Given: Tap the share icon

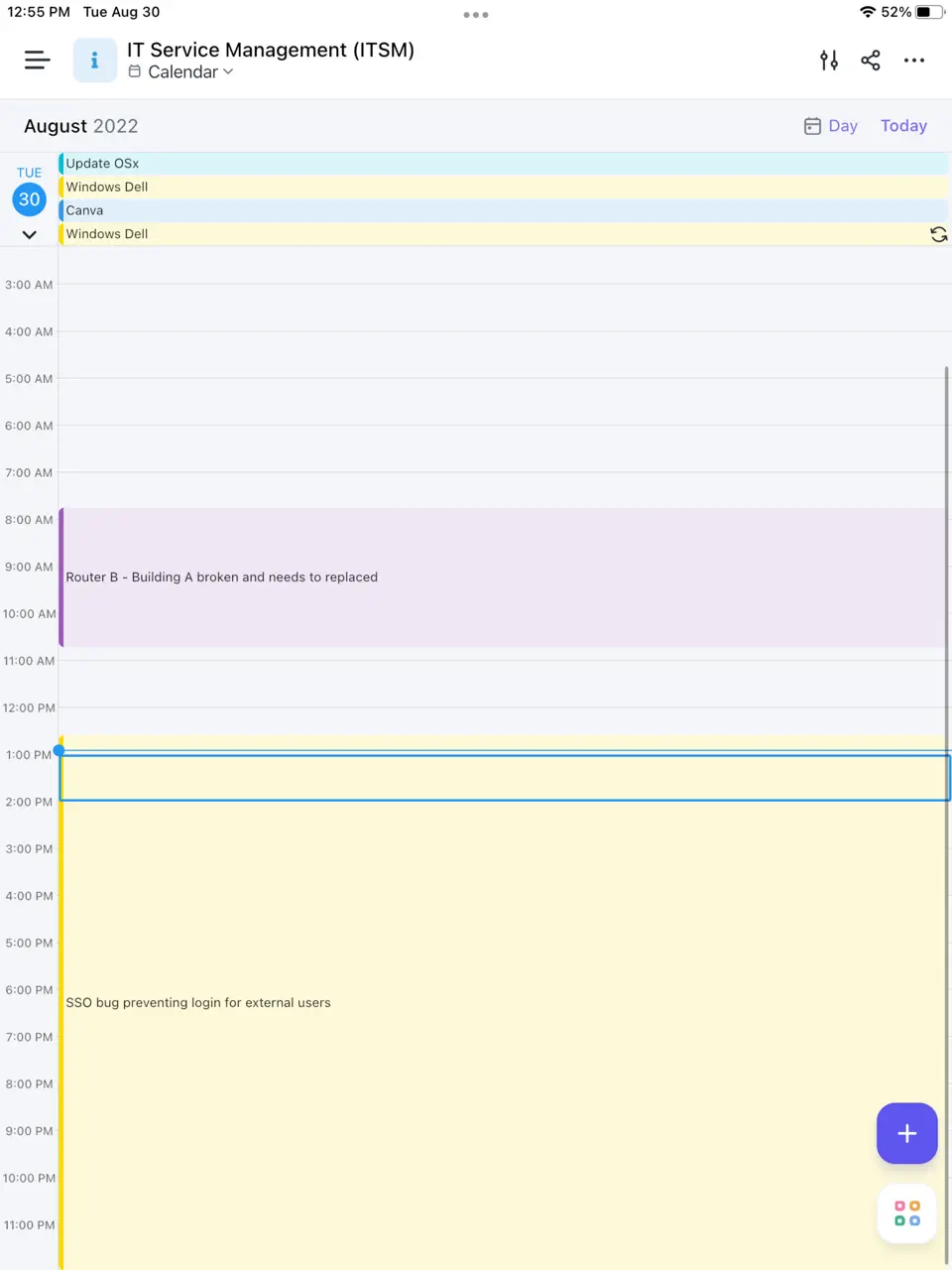Looking at the screenshot, I should pyautogui.click(x=871, y=61).
